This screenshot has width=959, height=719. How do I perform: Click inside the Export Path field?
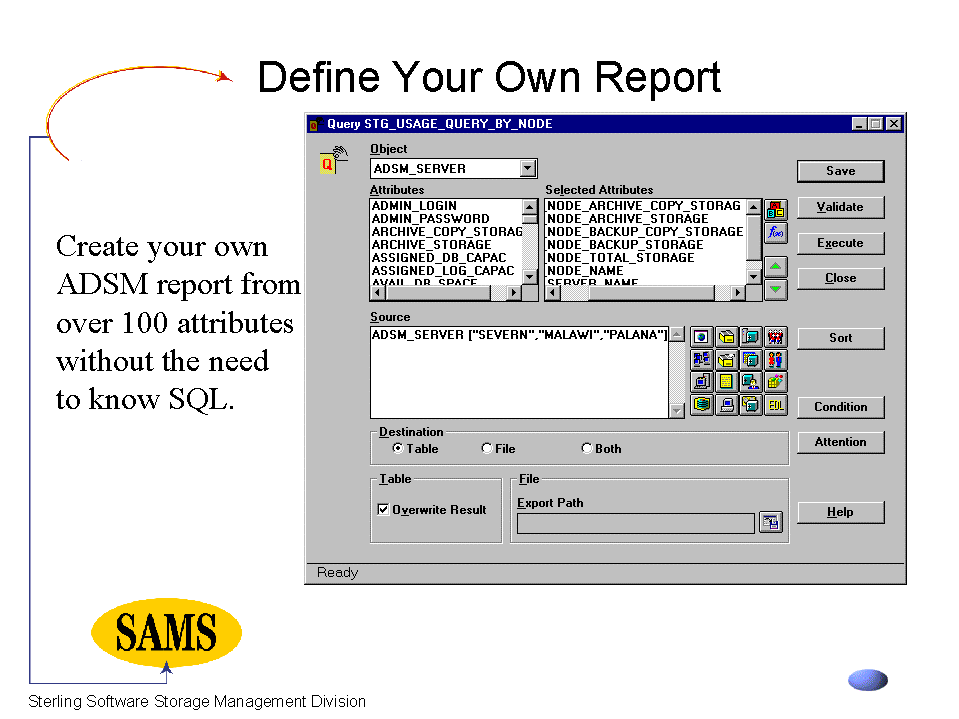pos(635,523)
